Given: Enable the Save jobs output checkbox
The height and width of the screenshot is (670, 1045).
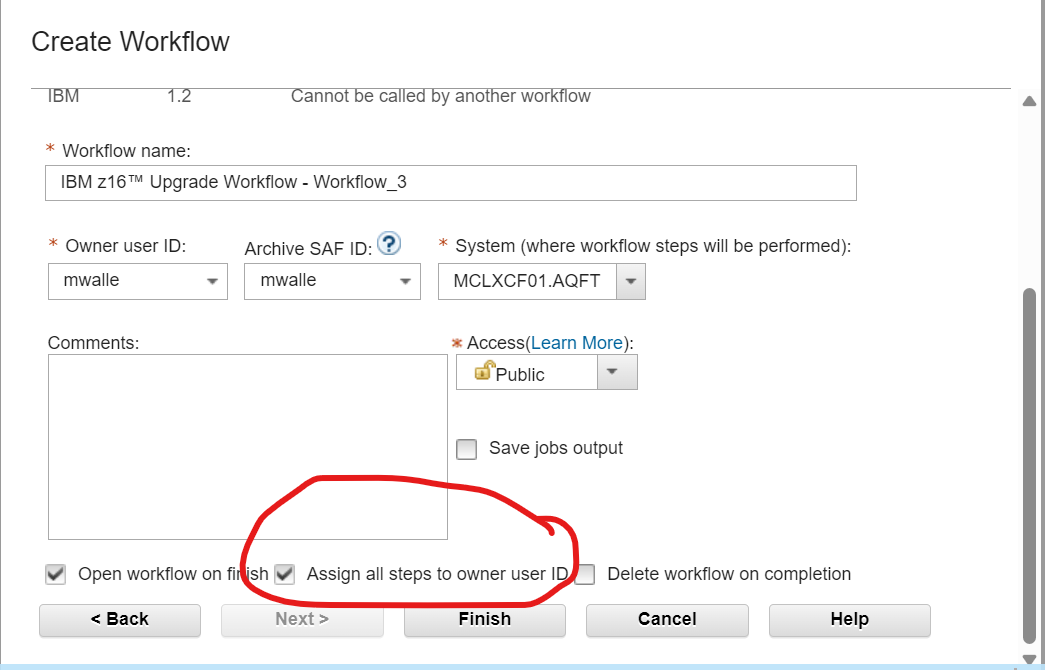Looking at the screenshot, I should tap(466, 449).
